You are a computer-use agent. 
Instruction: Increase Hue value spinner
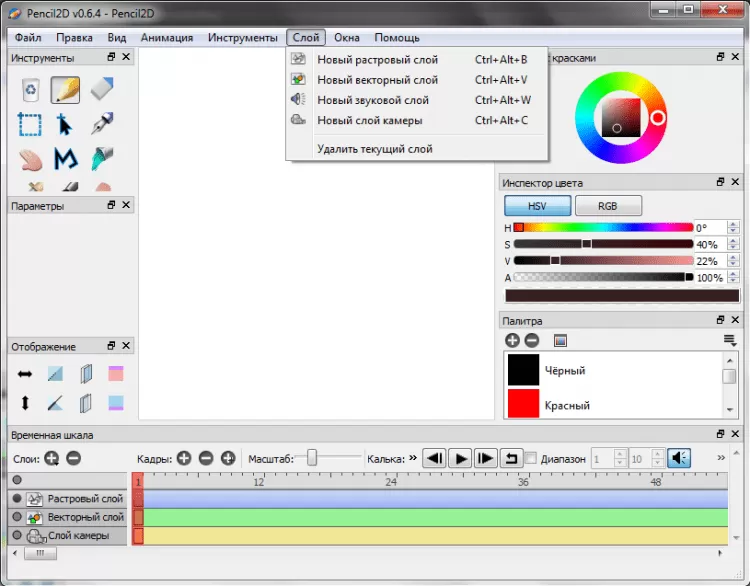pyautogui.click(x=733, y=224)
